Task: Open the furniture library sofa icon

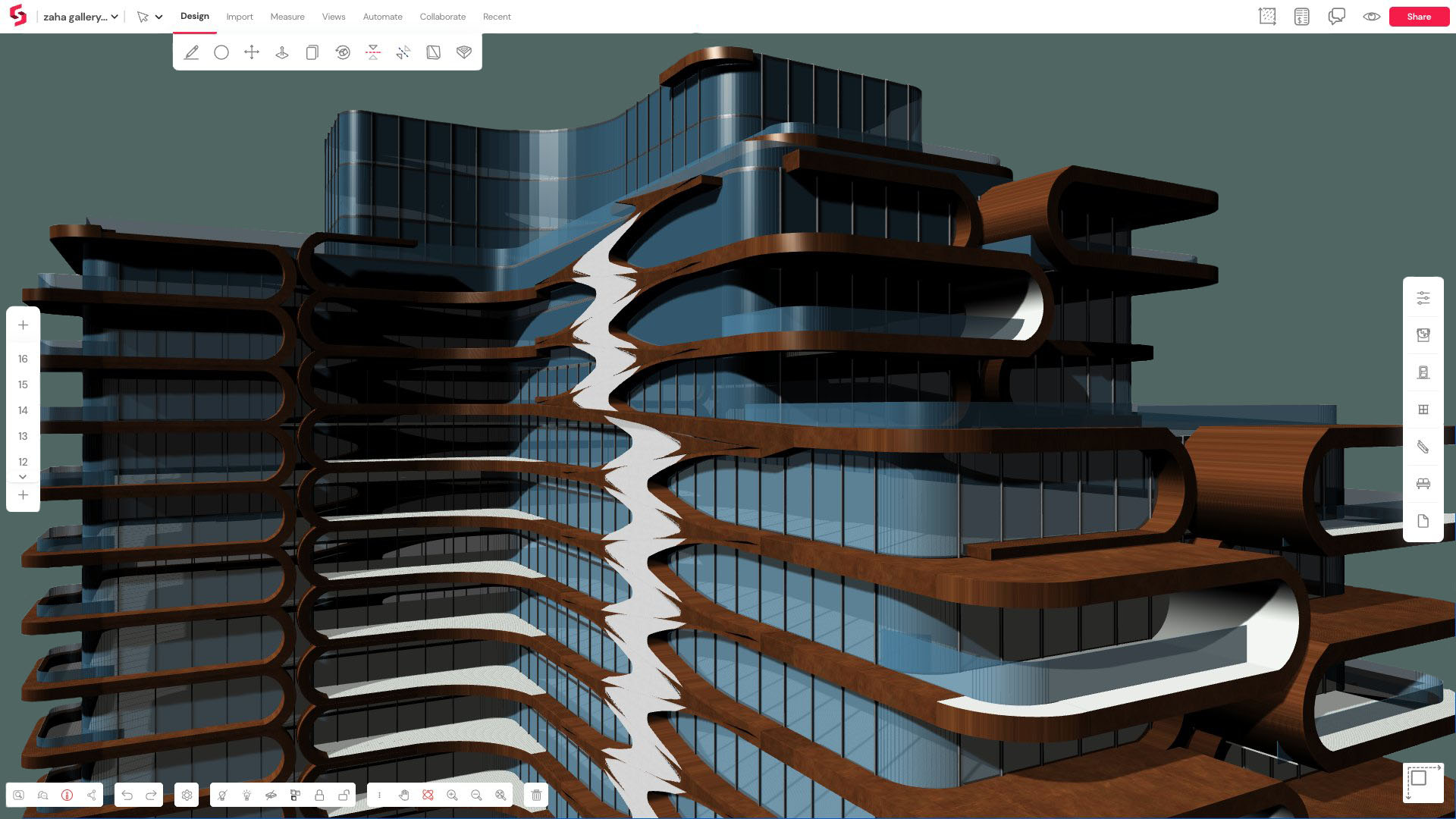Action: pos(1423,484)
